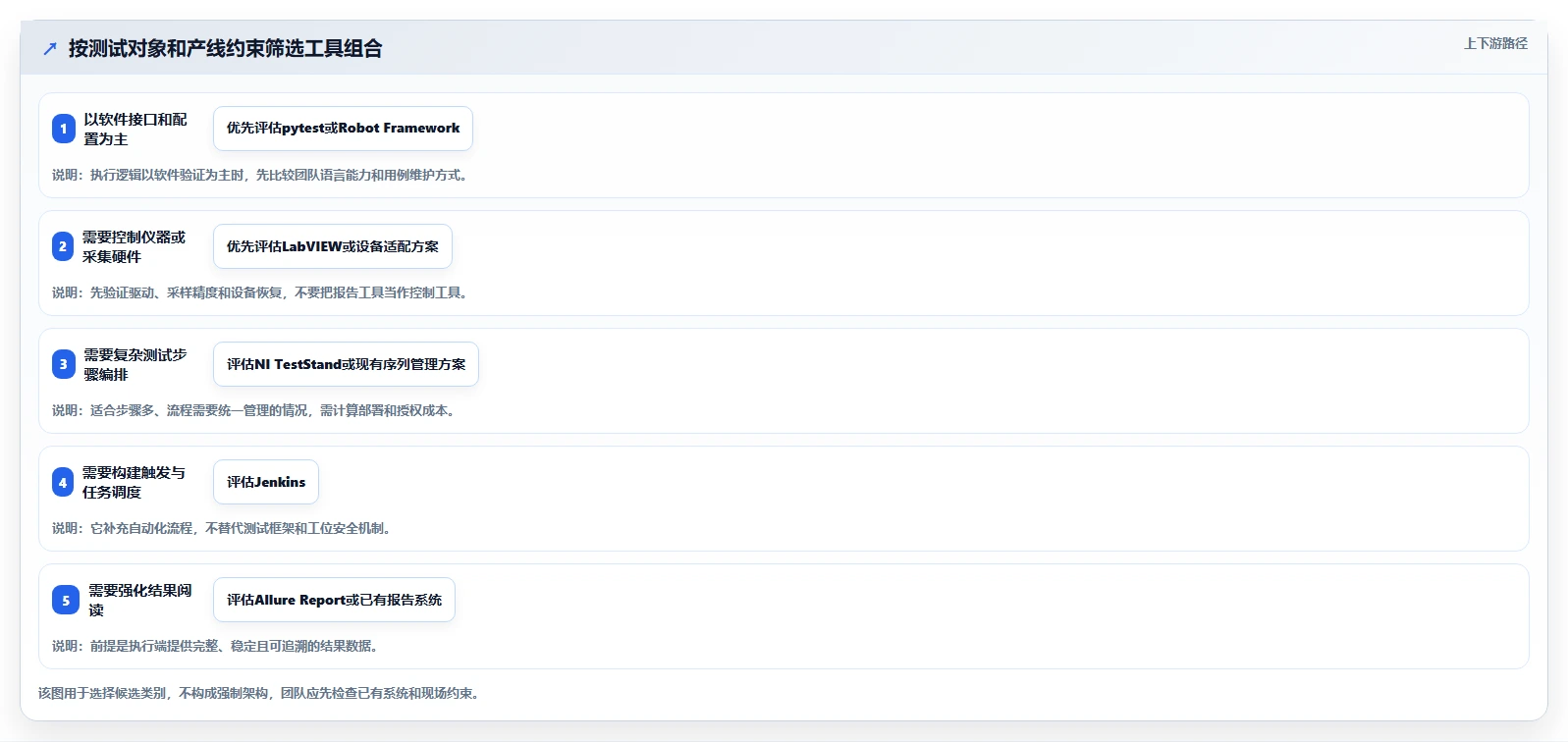Click the 上下游路径 label
Viewport: 1568px width, 742px height.
click(1495, 43)
